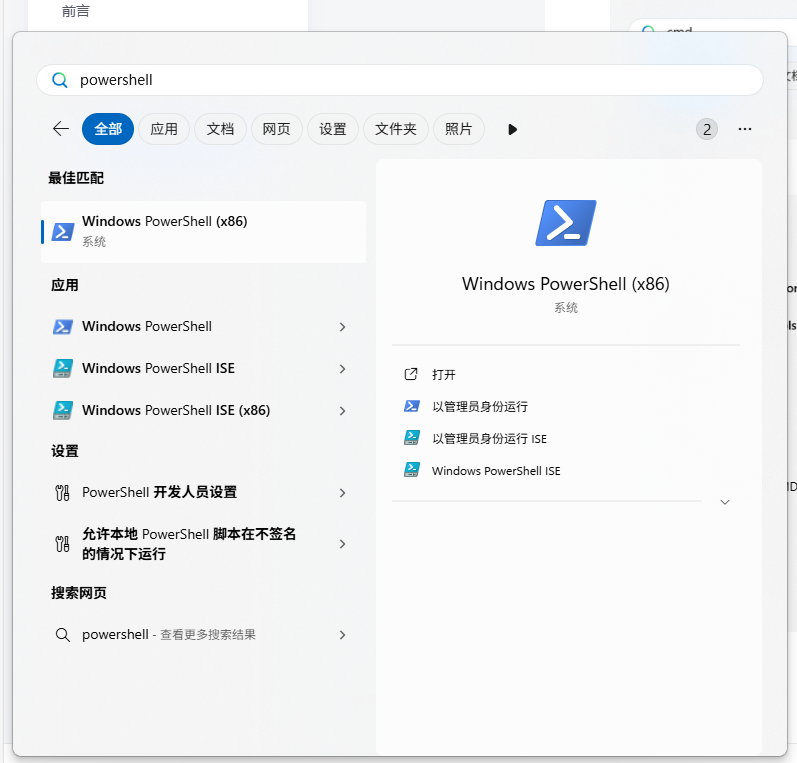This screenshot has height=763, width=797.
Task: Click the open-external icon beside 打开
Action: [411, 374]
